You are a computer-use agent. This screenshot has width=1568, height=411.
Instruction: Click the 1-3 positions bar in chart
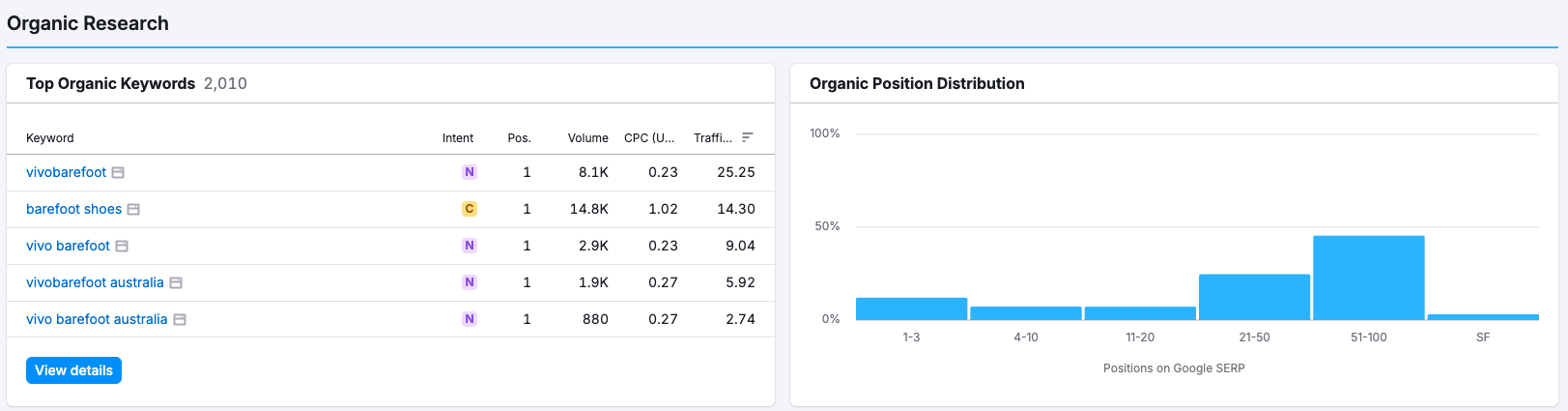(x=911, y=308)
